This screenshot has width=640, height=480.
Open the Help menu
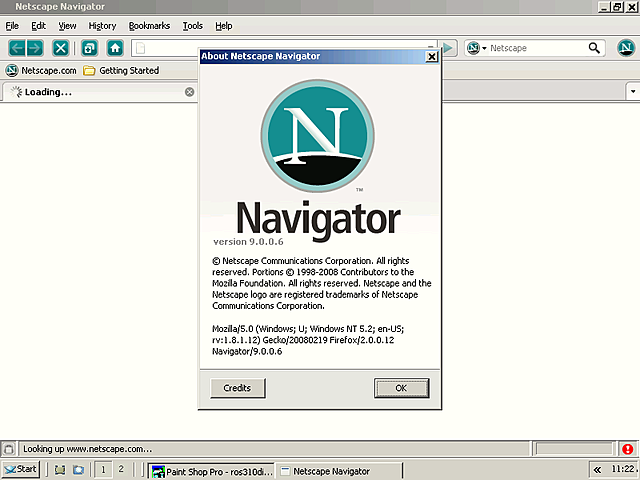[224, 26]
